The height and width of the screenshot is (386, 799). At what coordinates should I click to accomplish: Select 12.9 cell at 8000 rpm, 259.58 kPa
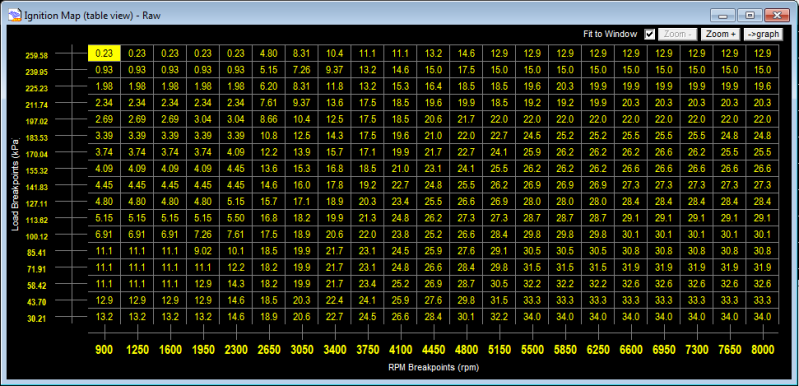pos(762,53)
